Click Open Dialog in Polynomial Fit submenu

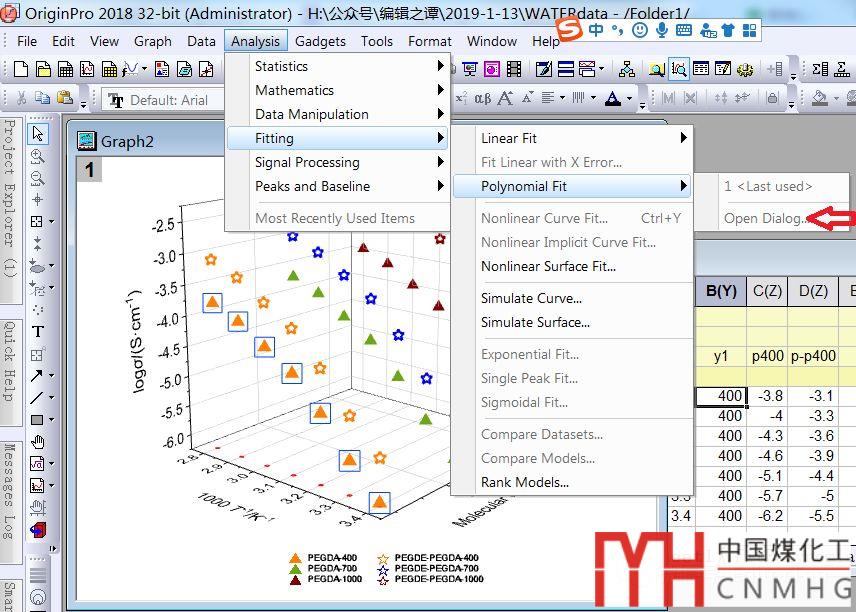(766, 218)
